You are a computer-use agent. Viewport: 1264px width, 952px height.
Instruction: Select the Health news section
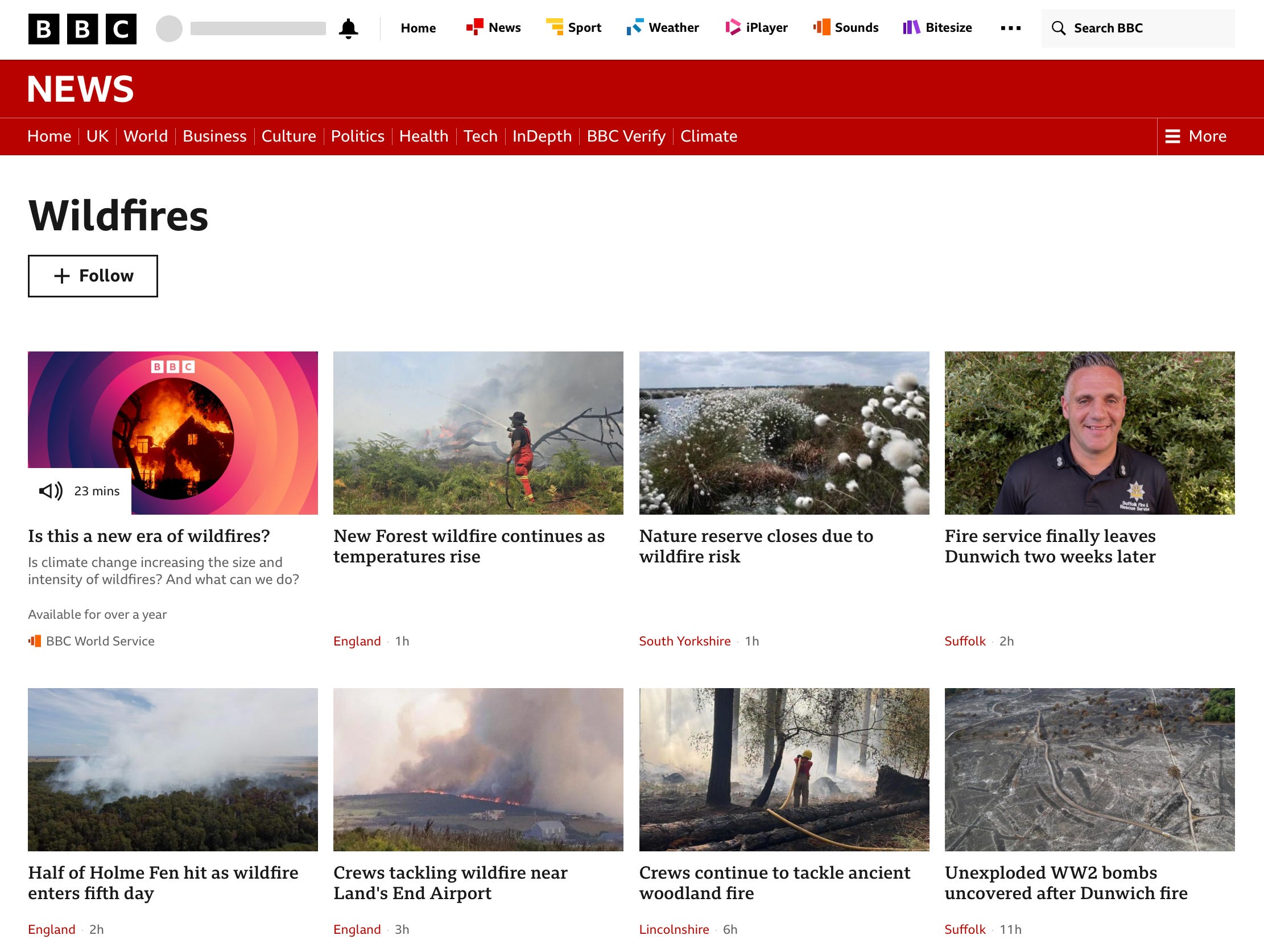[x=423, y=136]
